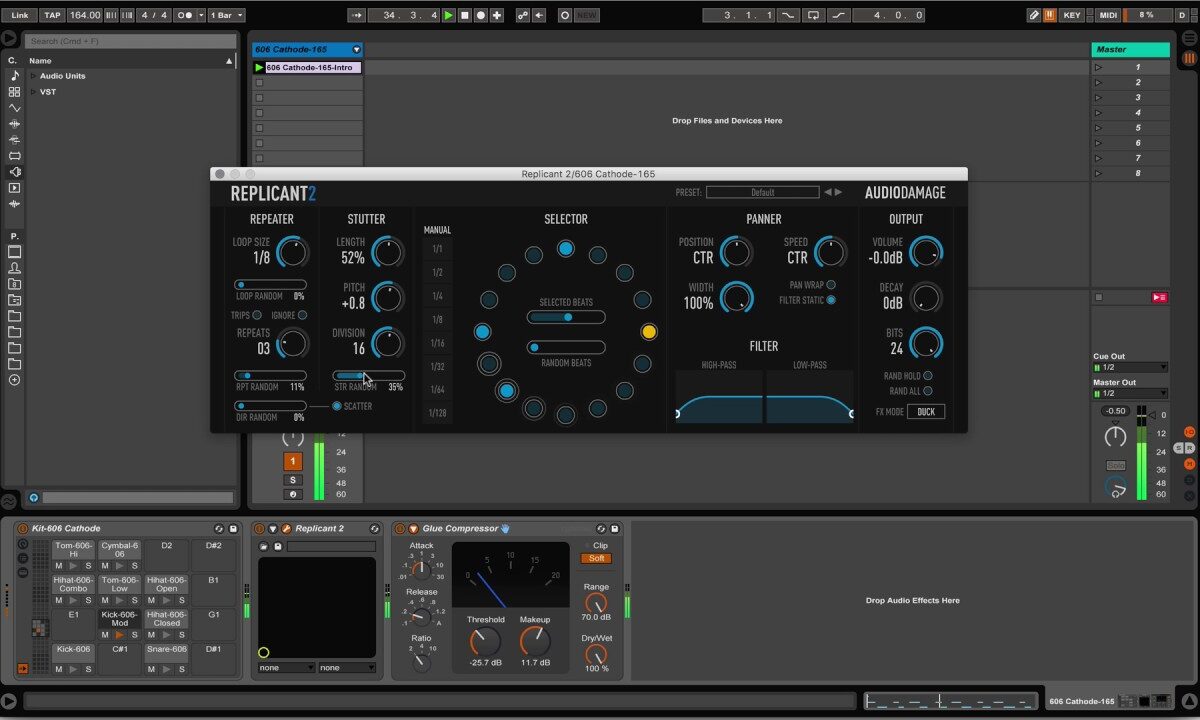Select the 1/16 manual repeat size
Viewport: 1200px width, 720px height.
[x=437, y=343]
